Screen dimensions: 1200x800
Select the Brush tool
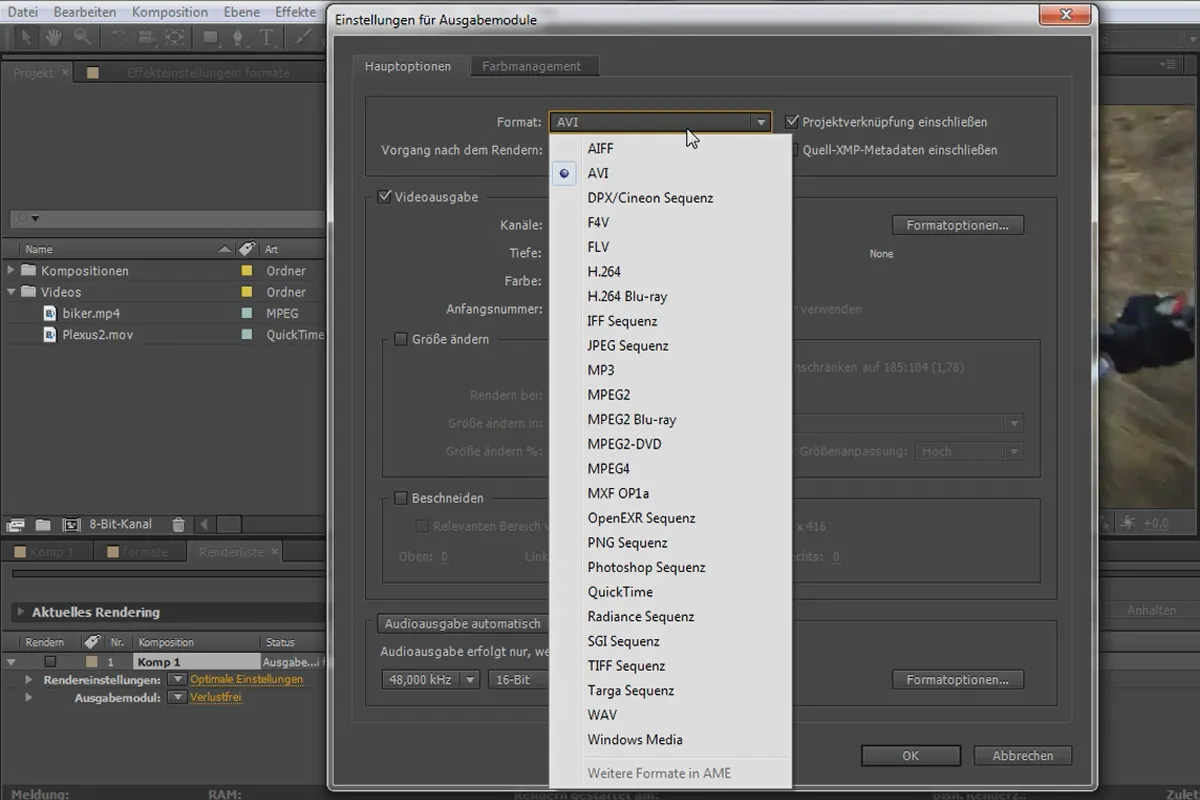click(x=303, y=38)
